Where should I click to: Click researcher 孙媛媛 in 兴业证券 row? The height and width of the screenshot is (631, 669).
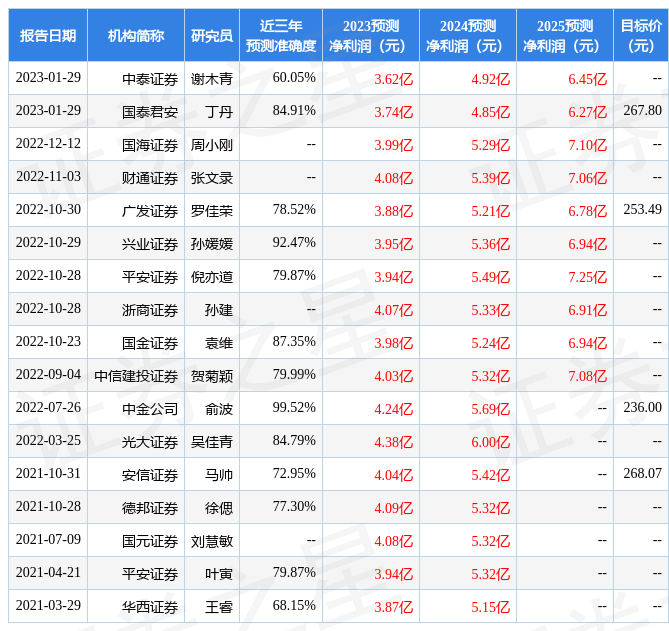coord(212,244)
